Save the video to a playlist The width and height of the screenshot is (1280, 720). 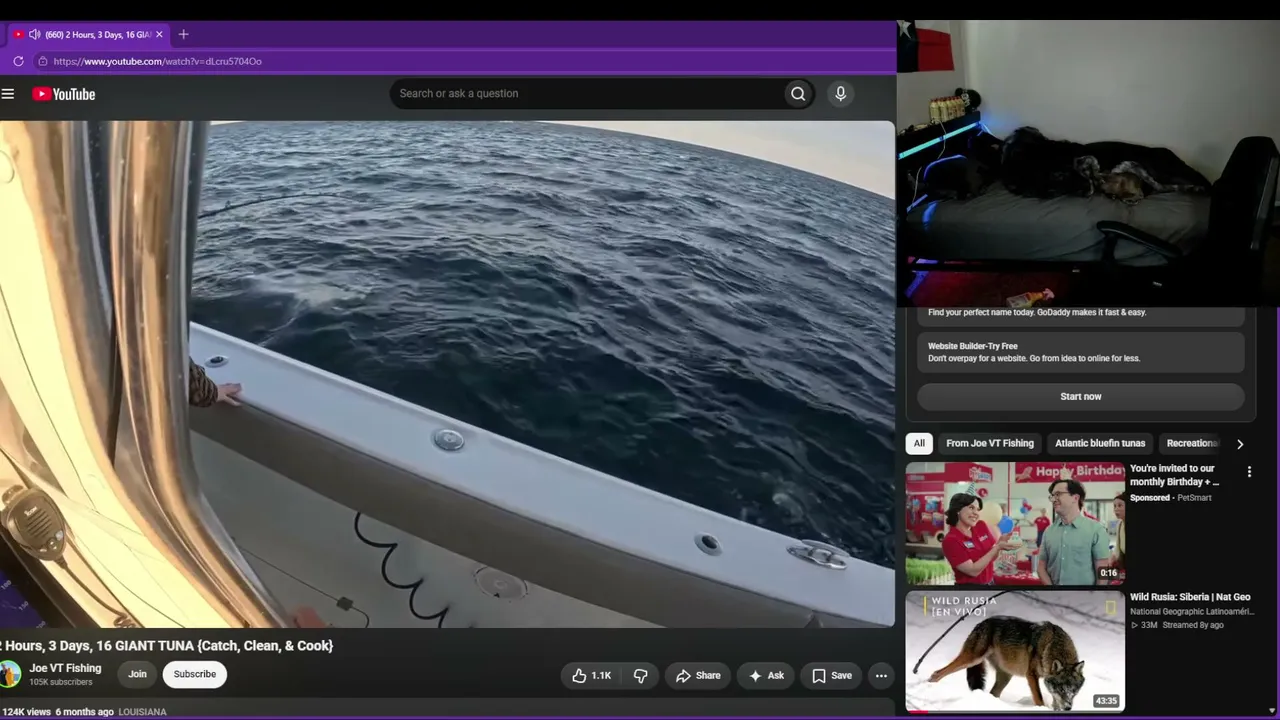click(x=831, y=676)
